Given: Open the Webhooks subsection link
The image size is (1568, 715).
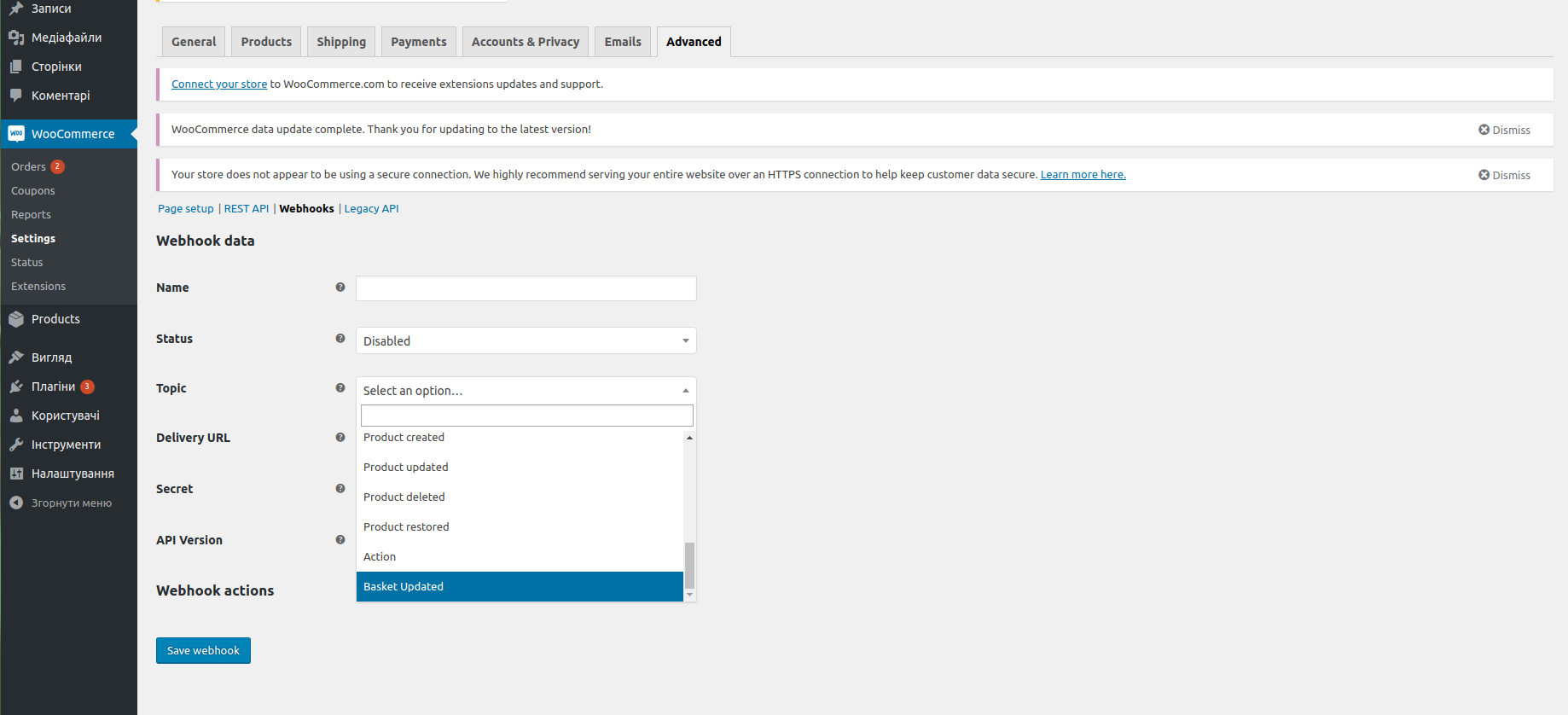Looking at the screenshot, I should pos(306,208).
